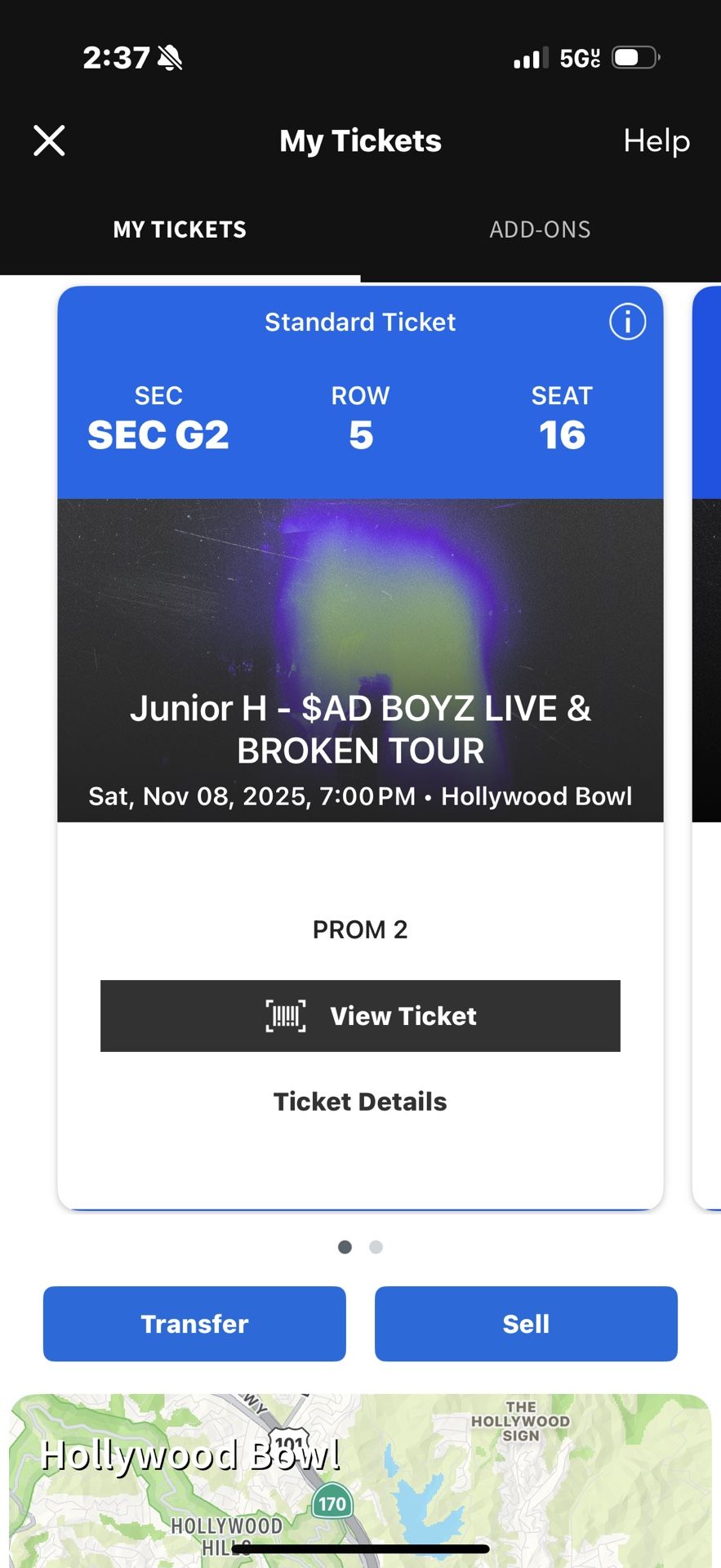
Task: Tap the cellular signal bars icon
Action: (x=531, y=58)
